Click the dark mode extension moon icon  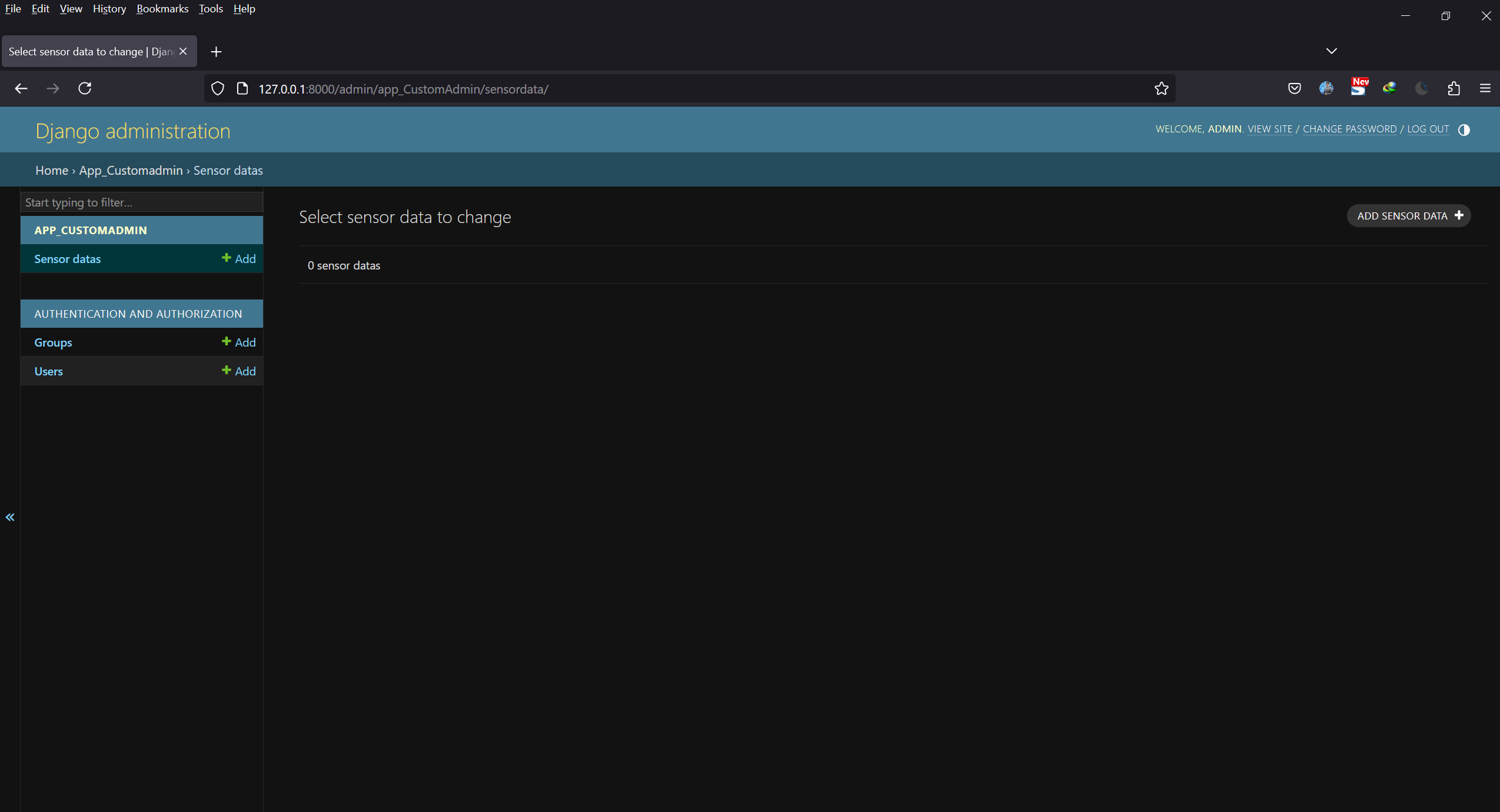coord(1421,88)
